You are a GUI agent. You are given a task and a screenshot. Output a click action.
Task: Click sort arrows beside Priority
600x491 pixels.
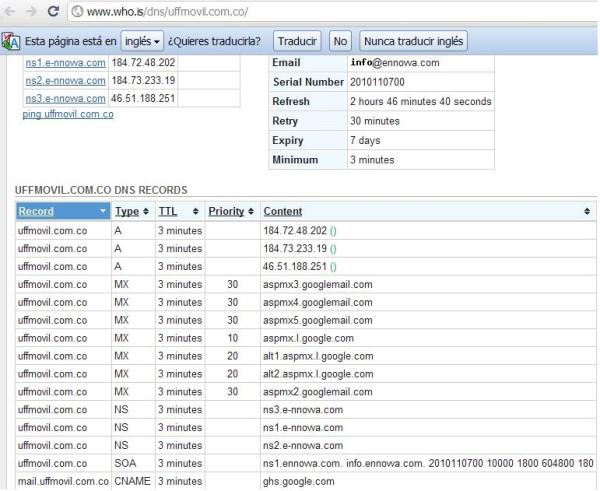(x=251, y=211)
